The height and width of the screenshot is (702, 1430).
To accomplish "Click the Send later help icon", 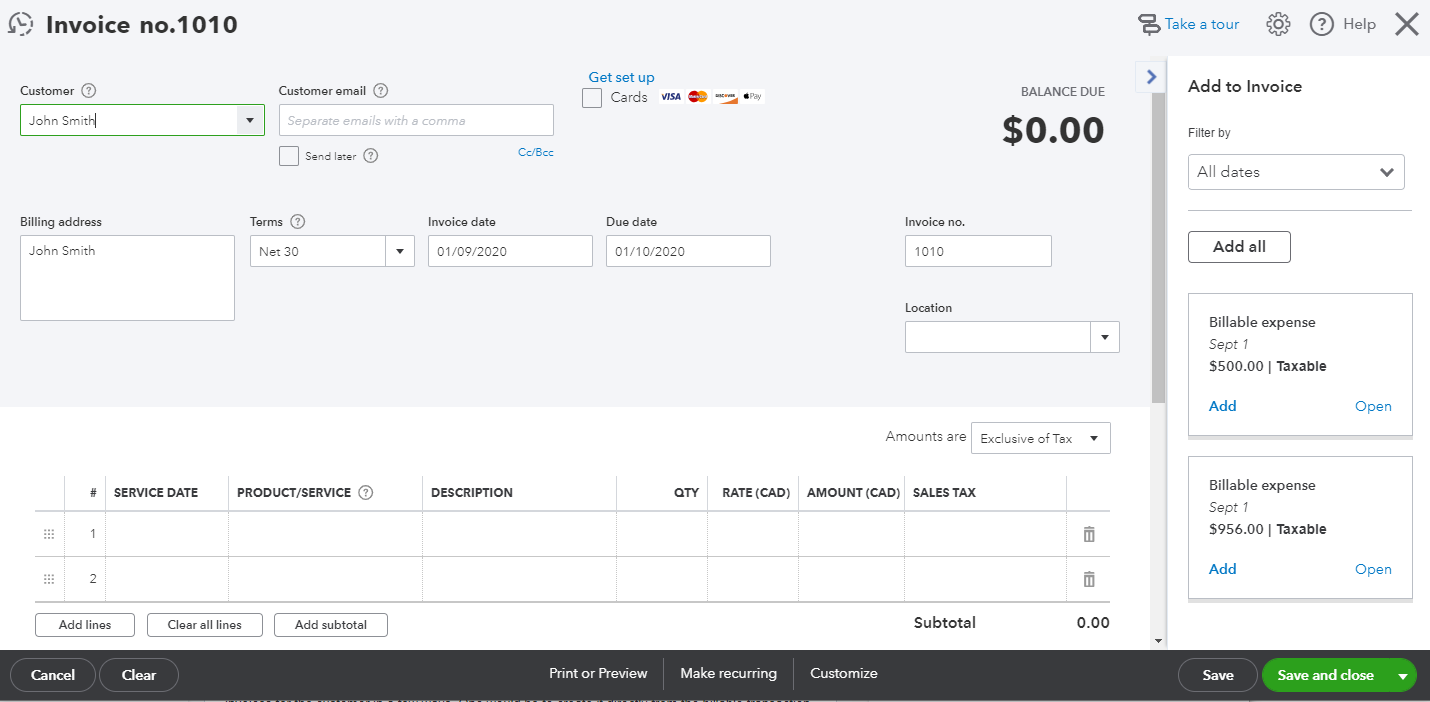I will [370, 156].
